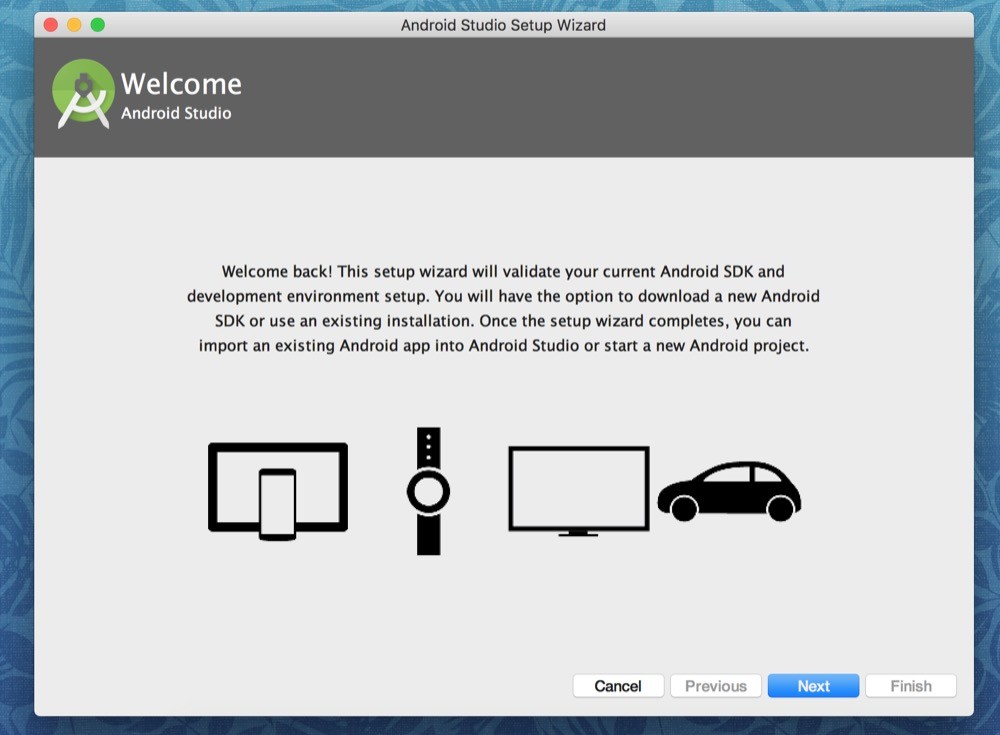
Task: Click the disabled Previous button
Action: [x=715, y=686]
